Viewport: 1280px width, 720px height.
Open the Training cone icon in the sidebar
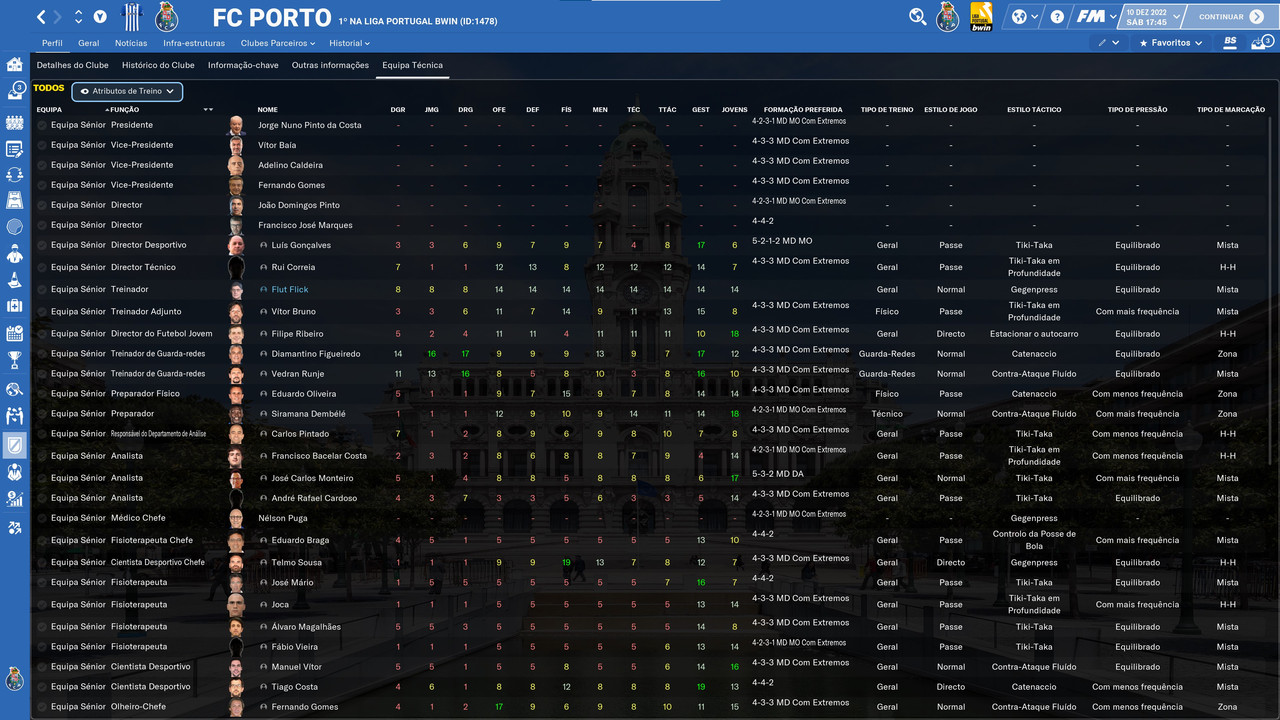[x=14, y=280]
